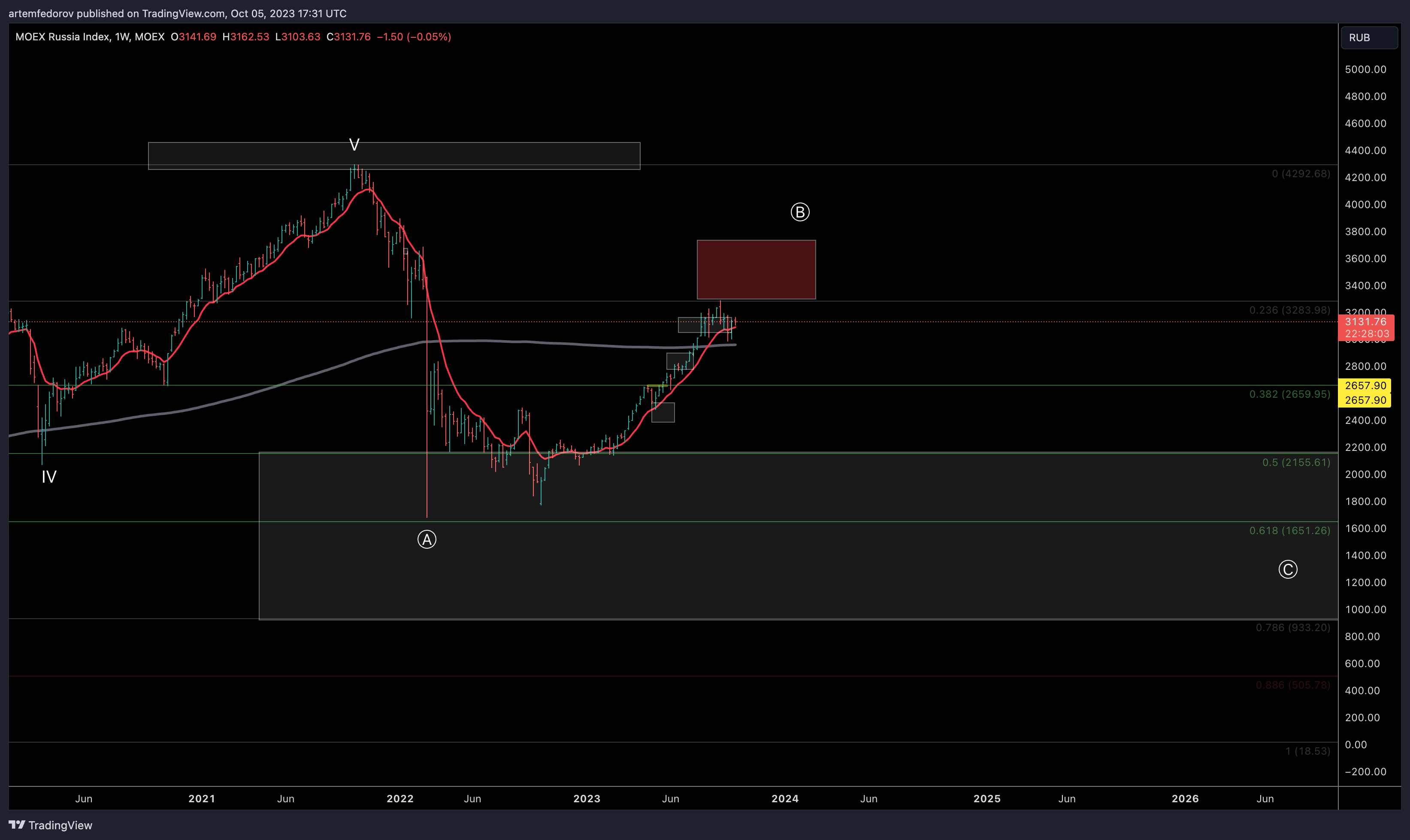Click the wave V label at the top
Screen dimensions: 1410x840
pyautogui.click(x=354, y=145)
